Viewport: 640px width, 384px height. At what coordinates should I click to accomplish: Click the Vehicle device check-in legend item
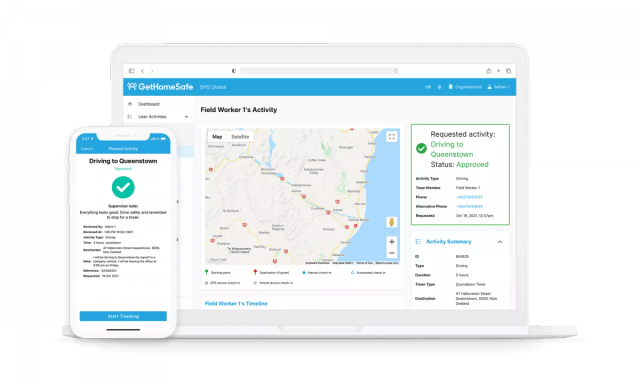click(273, 283)
